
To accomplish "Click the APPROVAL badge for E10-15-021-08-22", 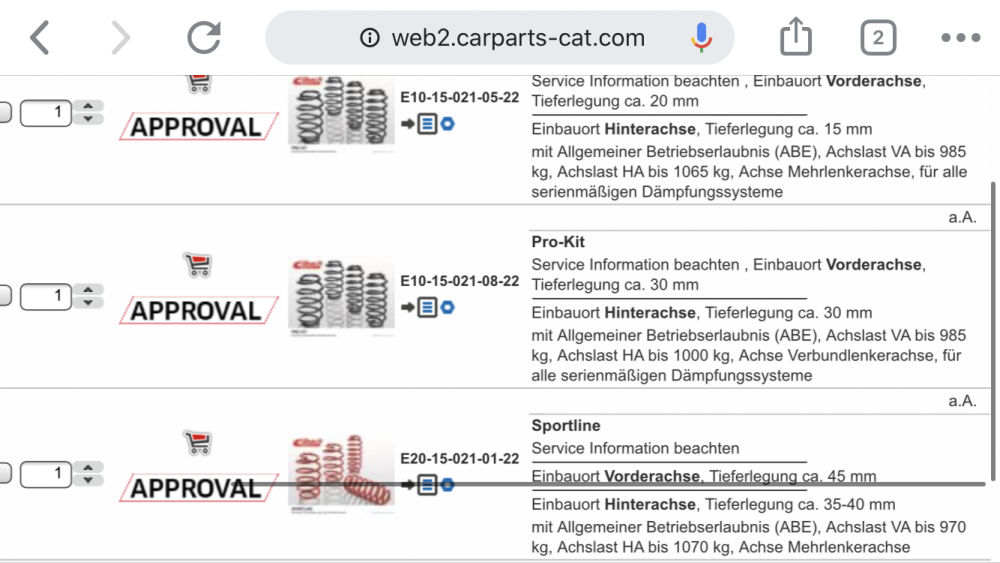I will [x=198, y=311].
